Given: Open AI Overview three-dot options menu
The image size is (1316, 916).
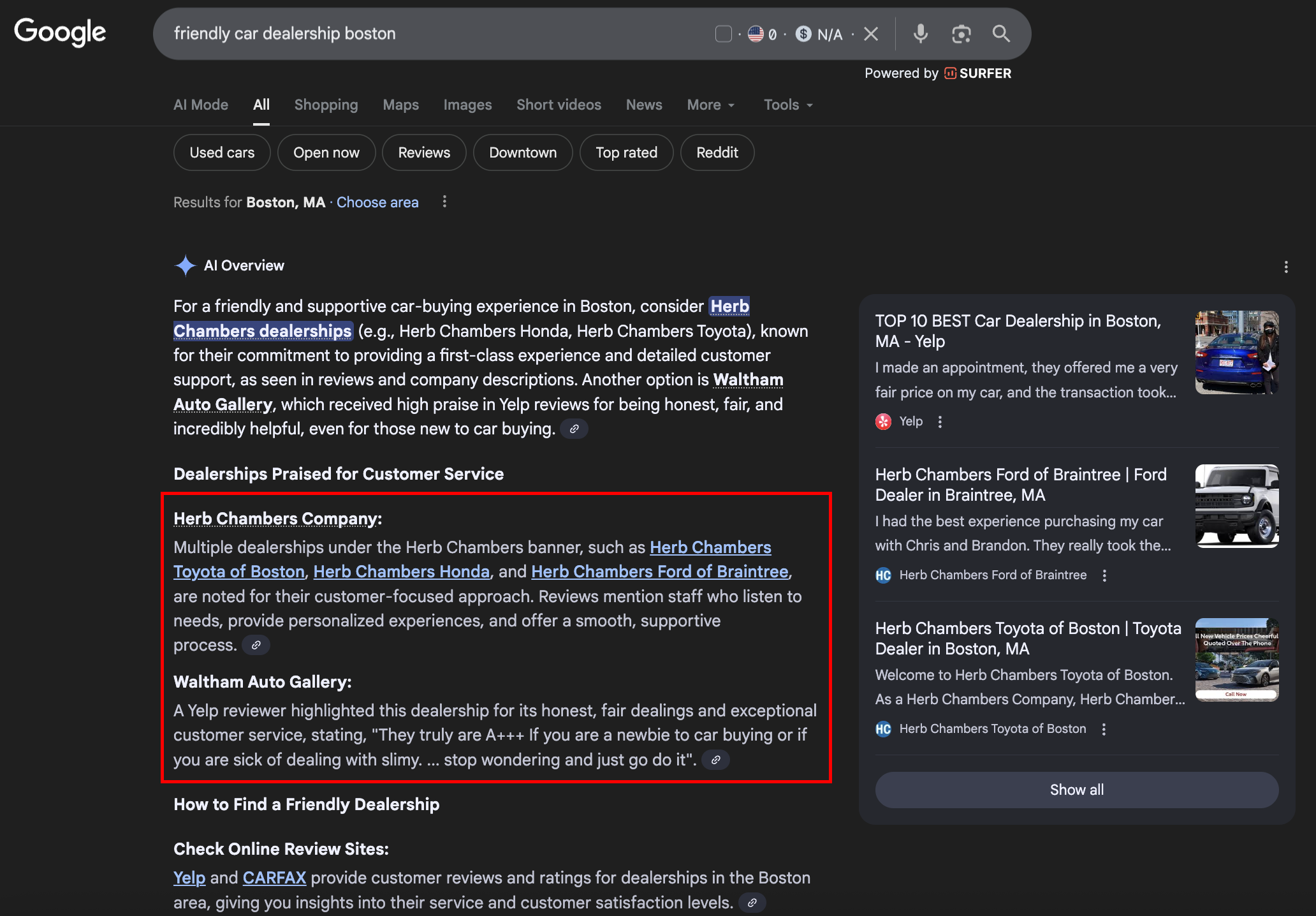Looking at the screenshot, I should click(1286, 267).
